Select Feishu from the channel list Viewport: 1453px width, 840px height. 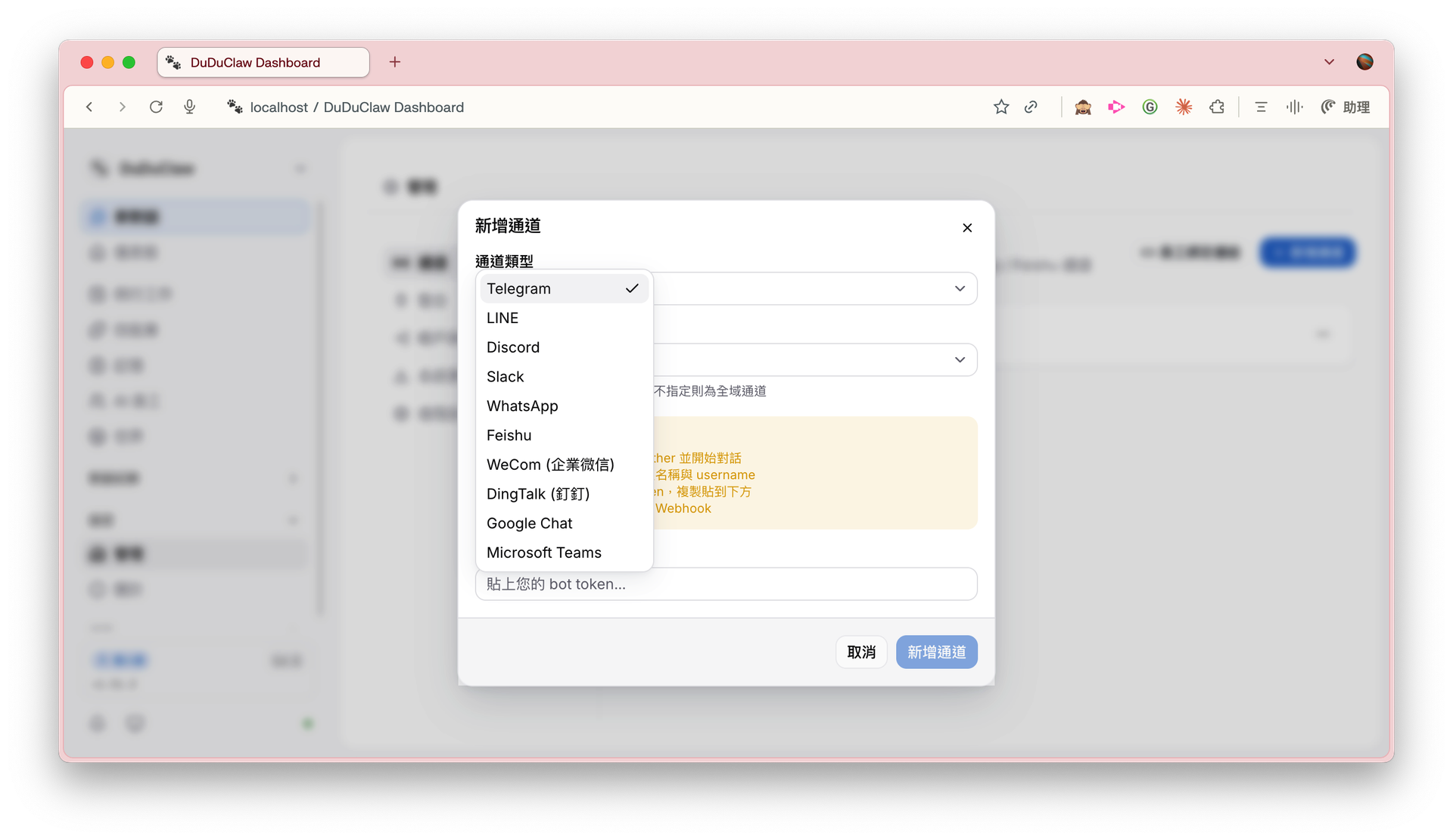564,435
